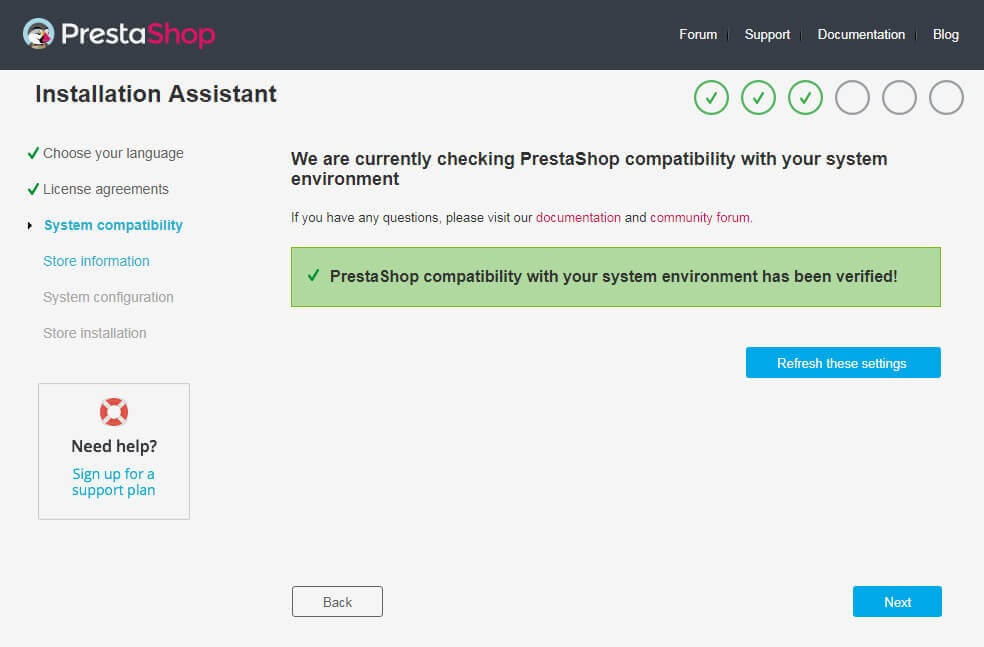Click the last empty progress circle
Screen dimensions: 984x647
point(946,97)
